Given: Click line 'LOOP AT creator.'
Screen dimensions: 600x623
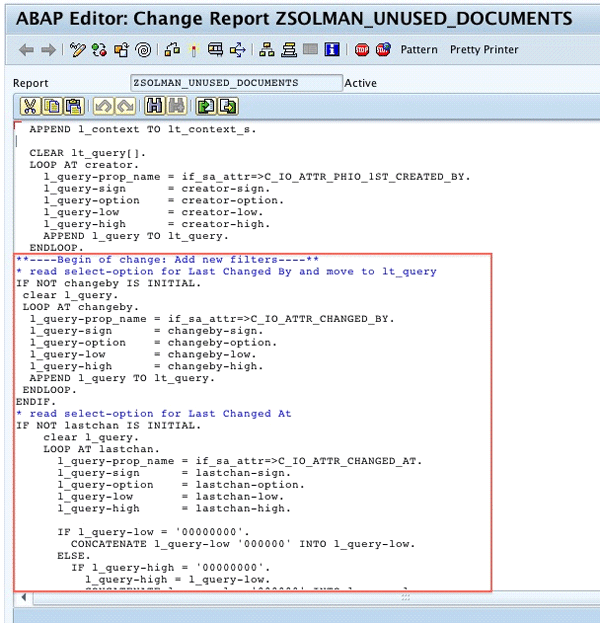Looking at the screenshot, I should [x=84, y=165].
